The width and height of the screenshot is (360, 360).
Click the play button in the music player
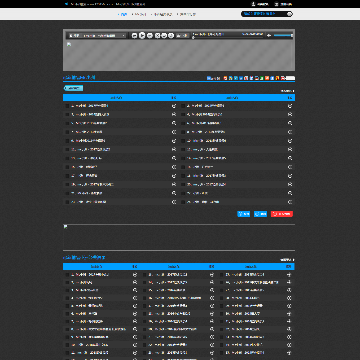tap(142, 35)
